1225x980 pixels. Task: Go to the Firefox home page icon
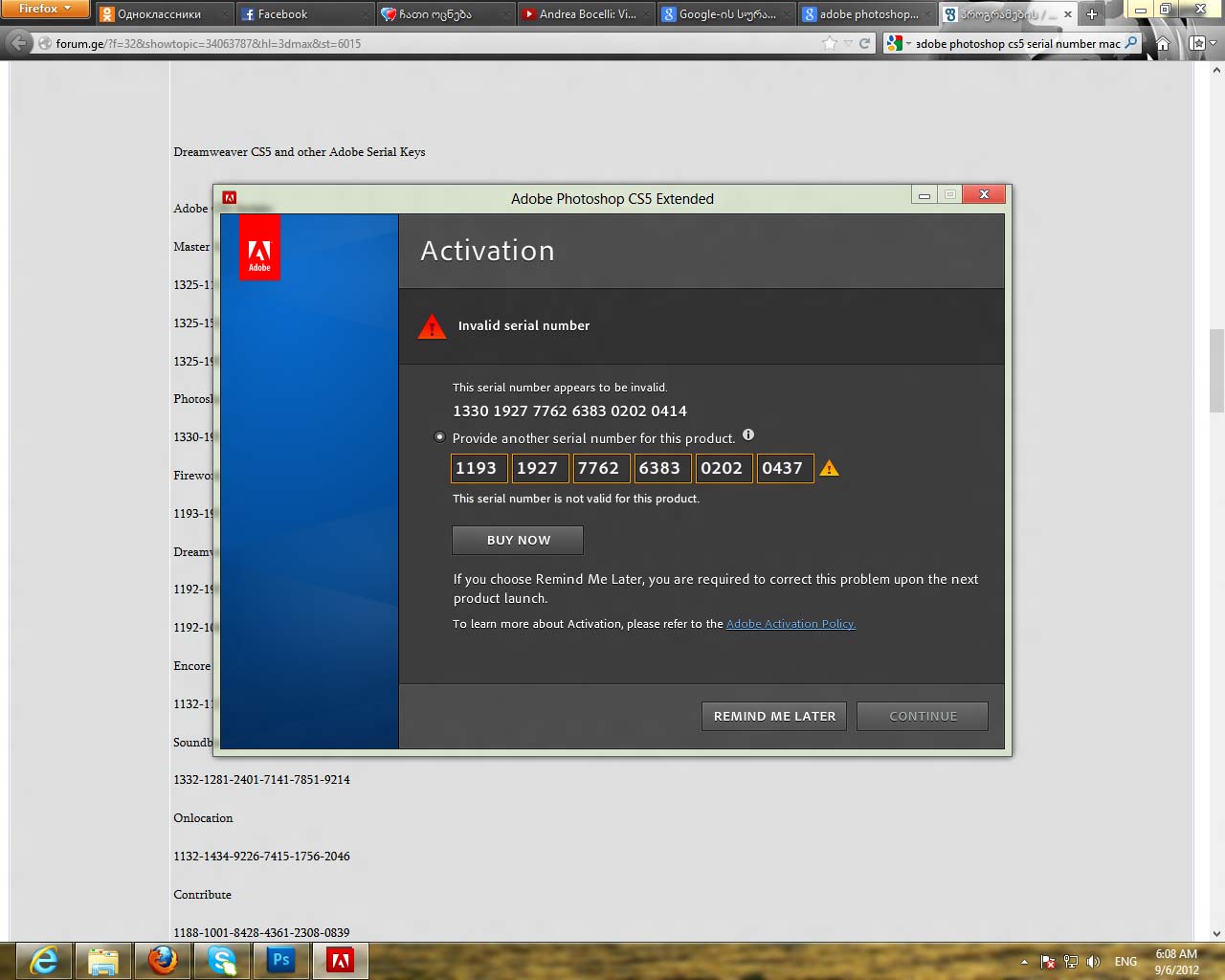click(x=1163, y=43)
